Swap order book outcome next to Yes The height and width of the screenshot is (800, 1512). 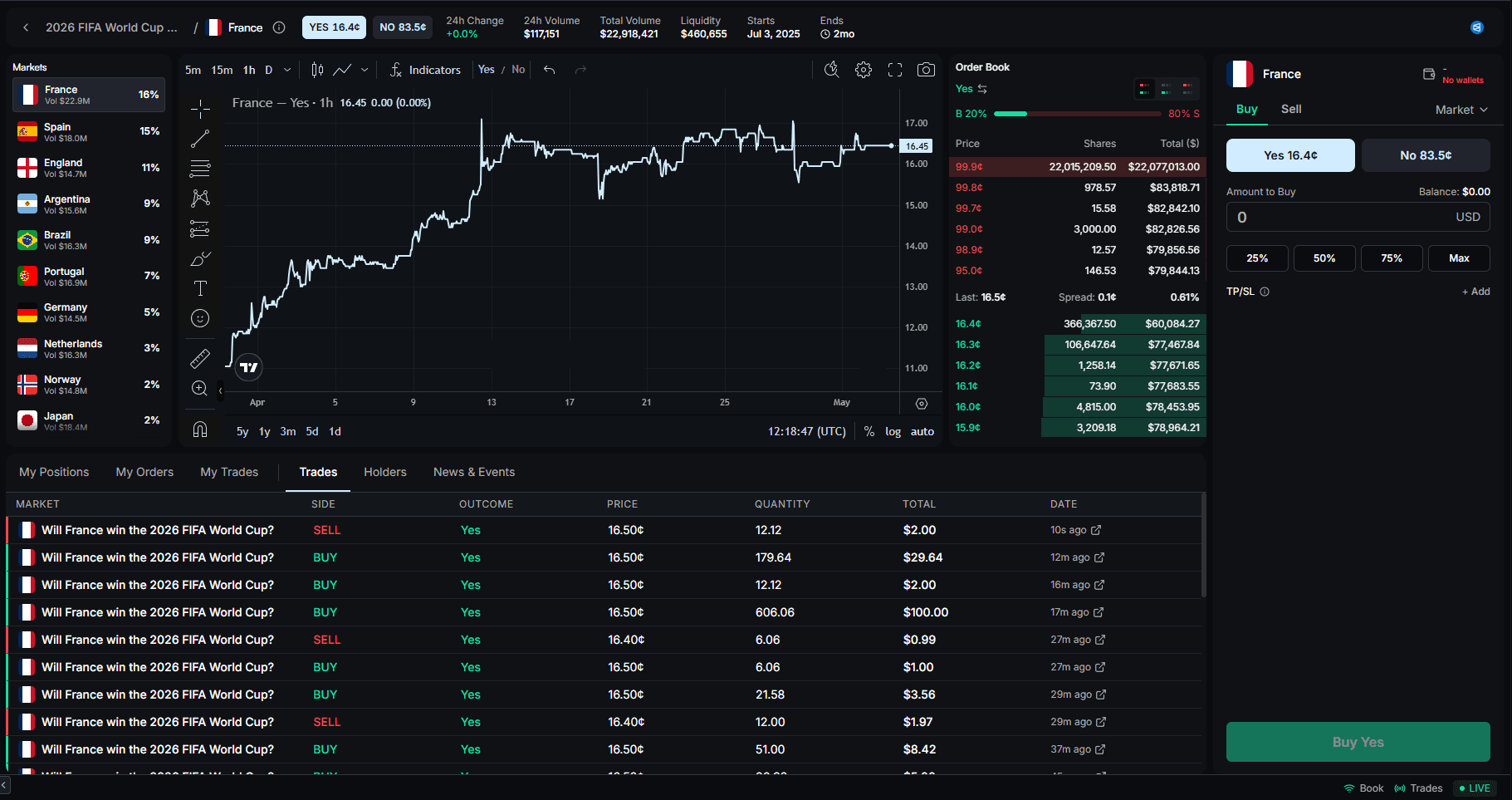pyautogui.click(x=982, y=89)
